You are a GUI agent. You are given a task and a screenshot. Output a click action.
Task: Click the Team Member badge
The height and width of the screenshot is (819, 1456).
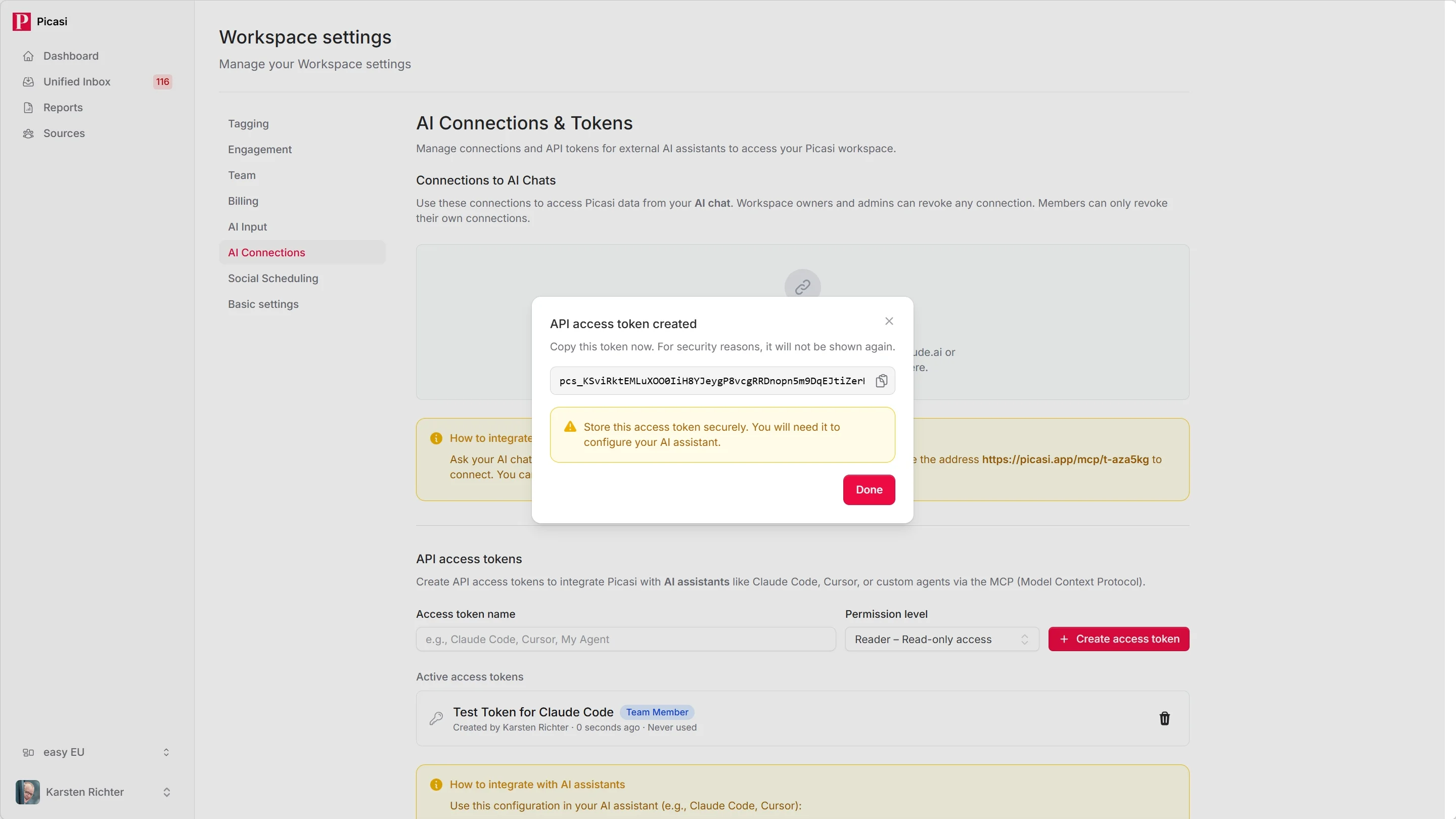pos(657,712)
